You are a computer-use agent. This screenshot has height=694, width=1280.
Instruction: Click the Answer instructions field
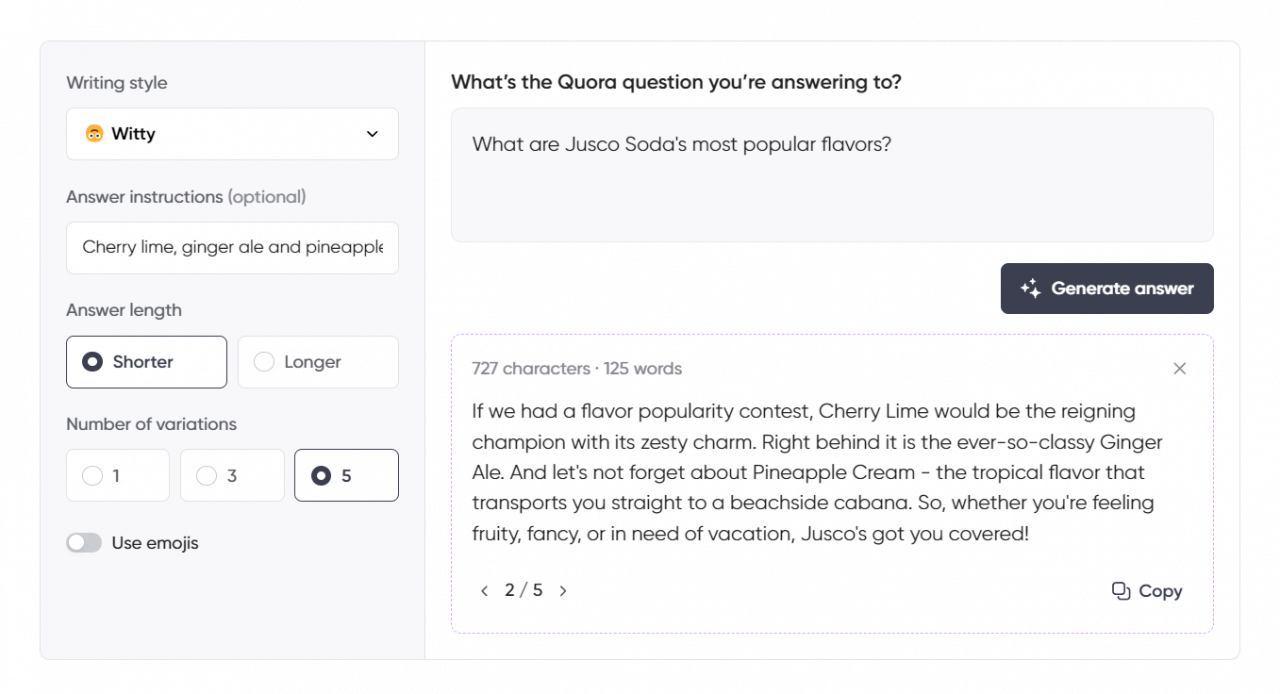[232, 247]
